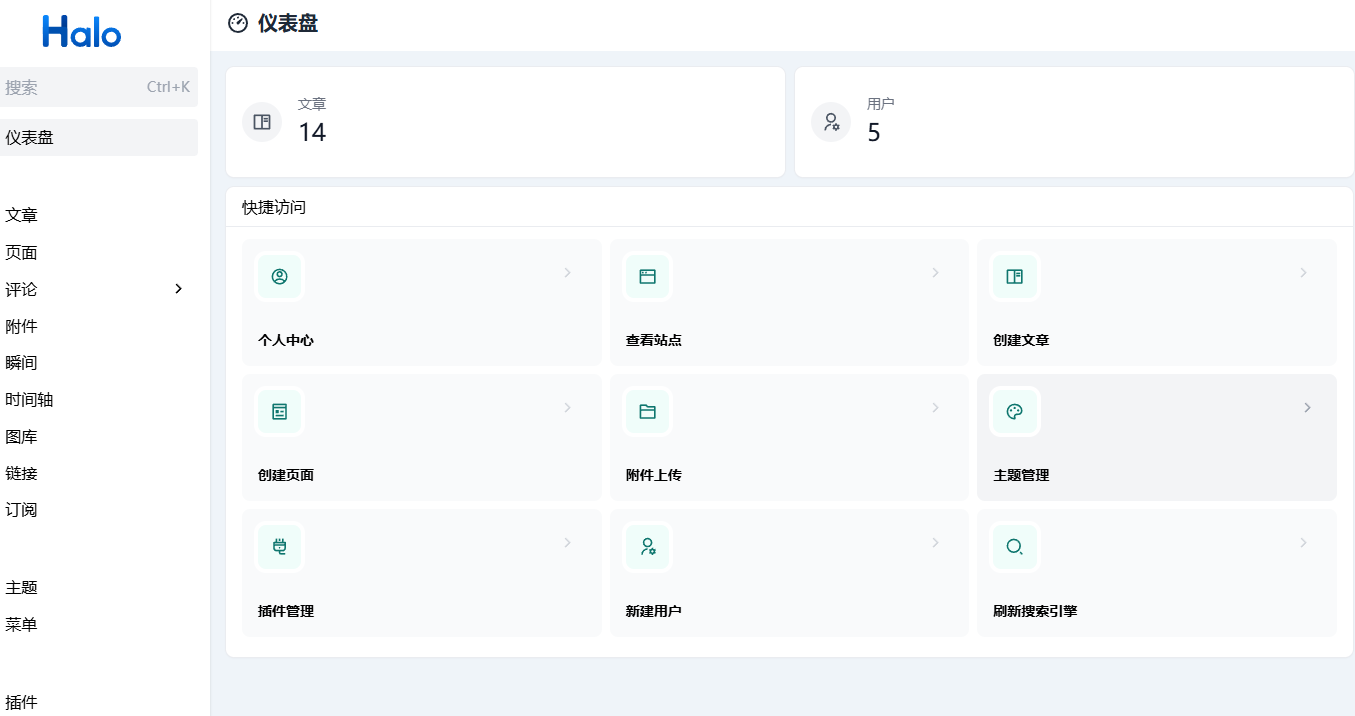Open 插件 in the sidebar

(99, 702)
